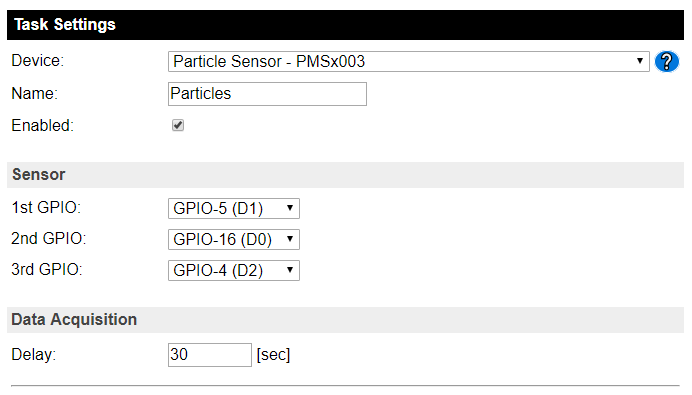Click the "Device:" label
Image resolution: width=692 pixels, height=395 pixels.
pyautogui.click(x=38, y=60)
